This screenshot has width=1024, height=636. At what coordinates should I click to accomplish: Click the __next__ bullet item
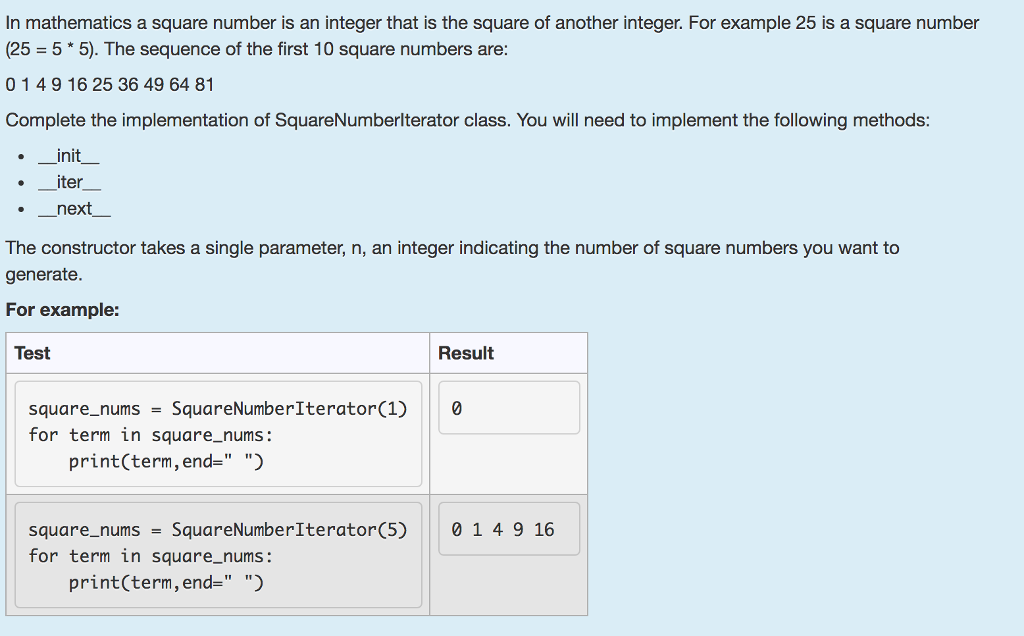(x=74, y=209)
